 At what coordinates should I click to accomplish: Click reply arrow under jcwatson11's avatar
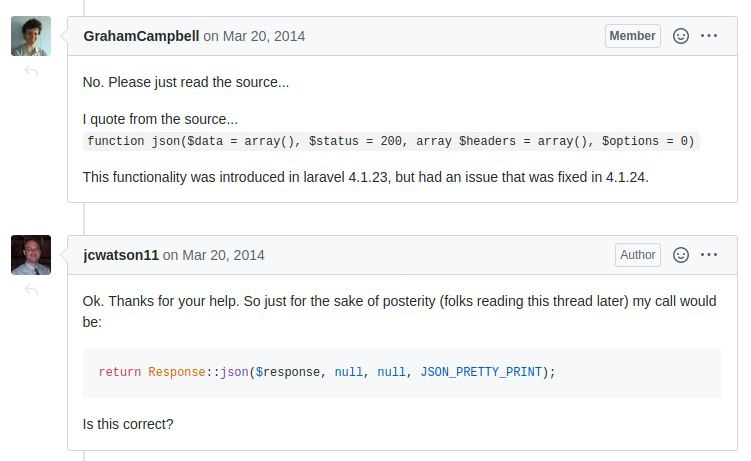[x=31, y=290]
